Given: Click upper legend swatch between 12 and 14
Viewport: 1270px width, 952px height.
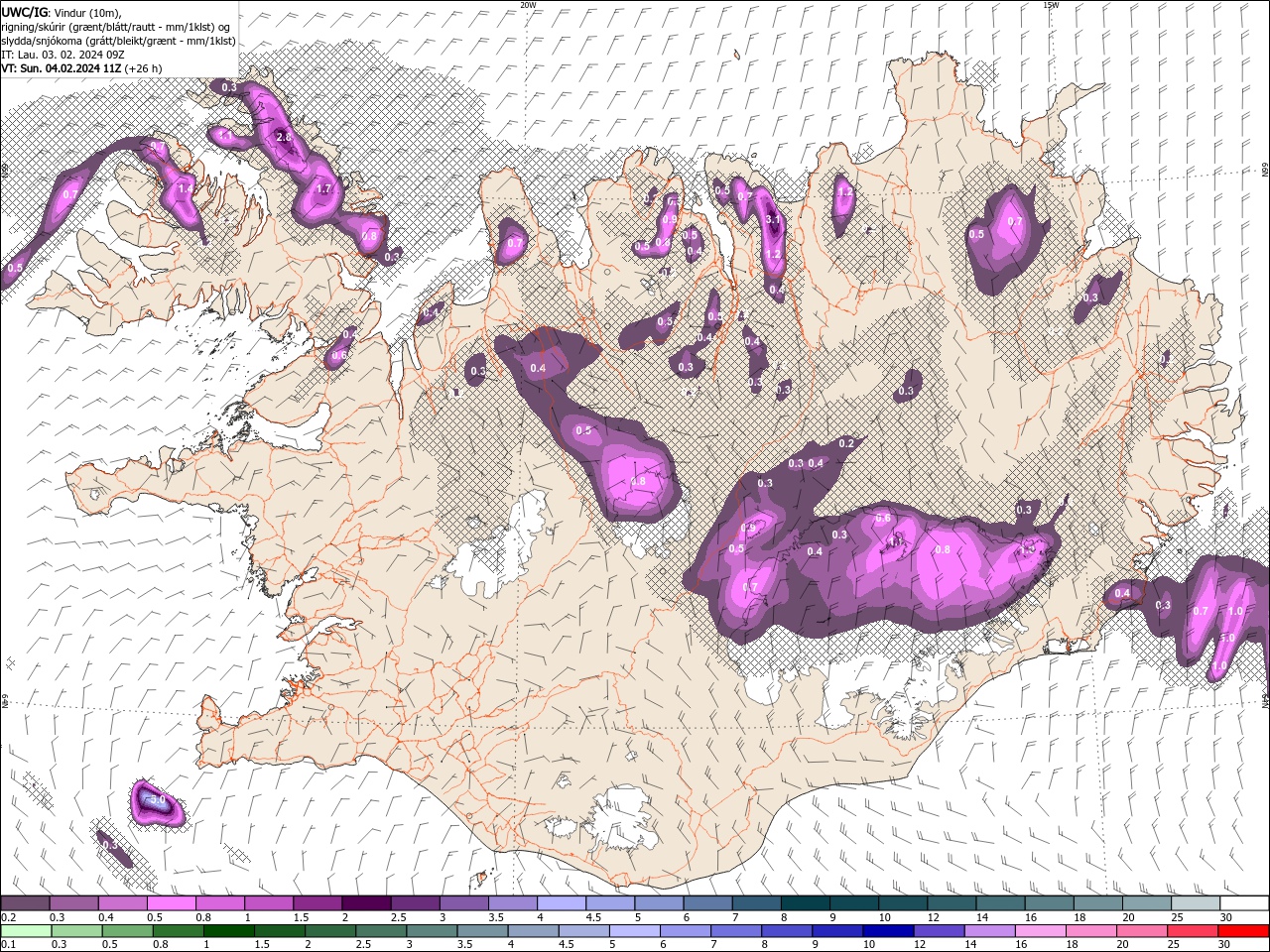Looking at the screenshot, I should click(x=952, y=903).
